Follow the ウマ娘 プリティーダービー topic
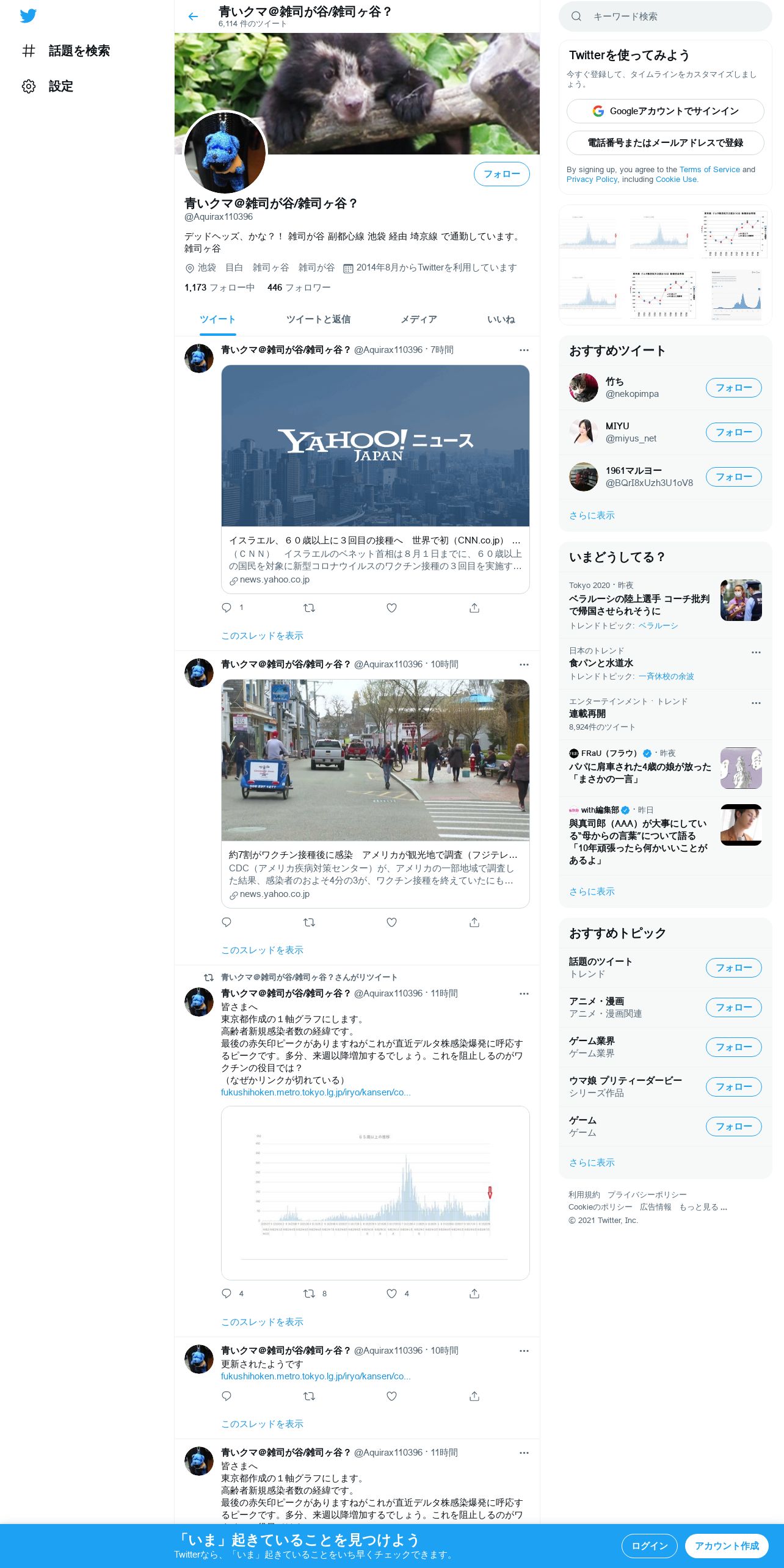 click(x=733, y=1087)
